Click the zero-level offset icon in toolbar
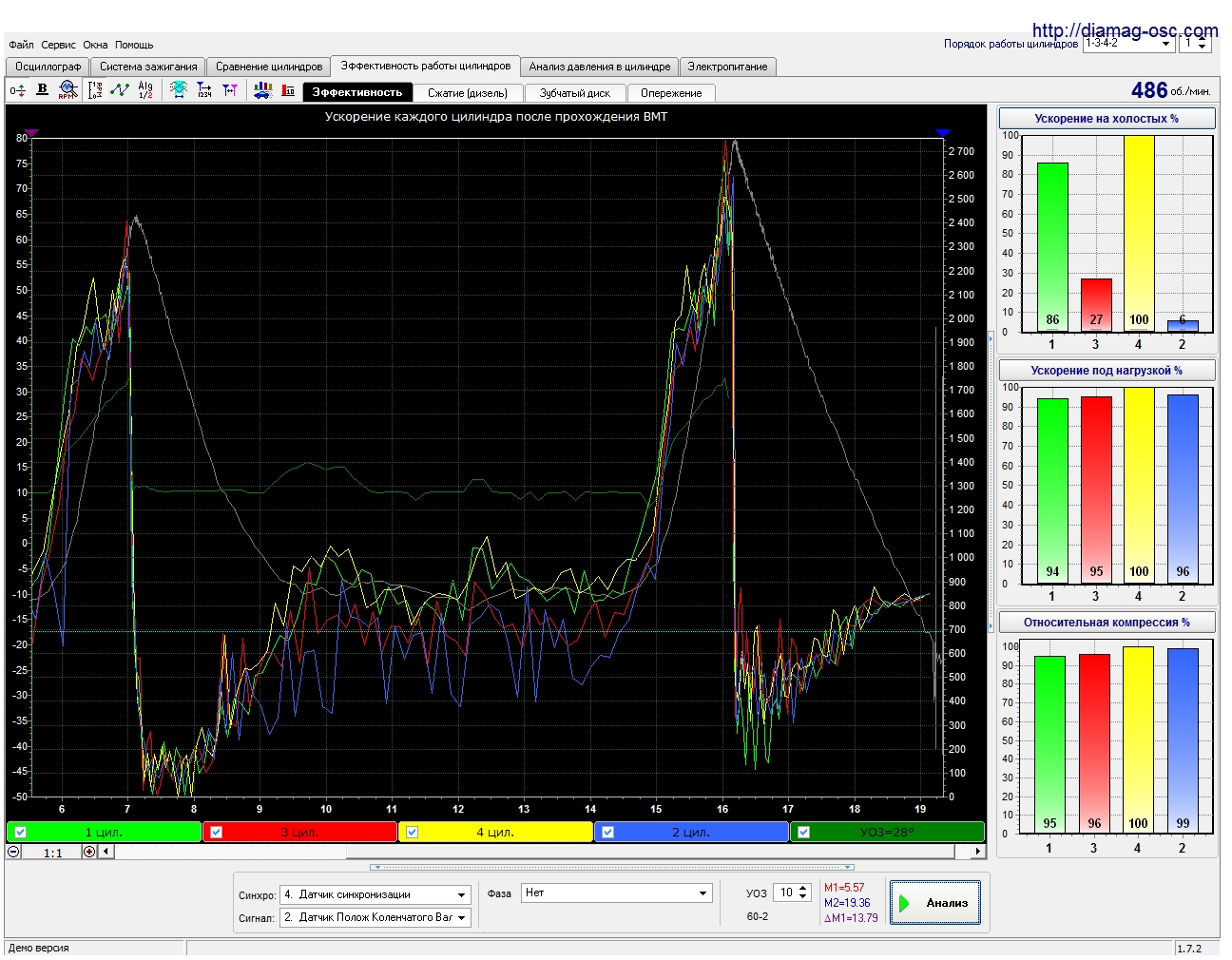Viewport: 1232px width, 960px height. [17, 90]
